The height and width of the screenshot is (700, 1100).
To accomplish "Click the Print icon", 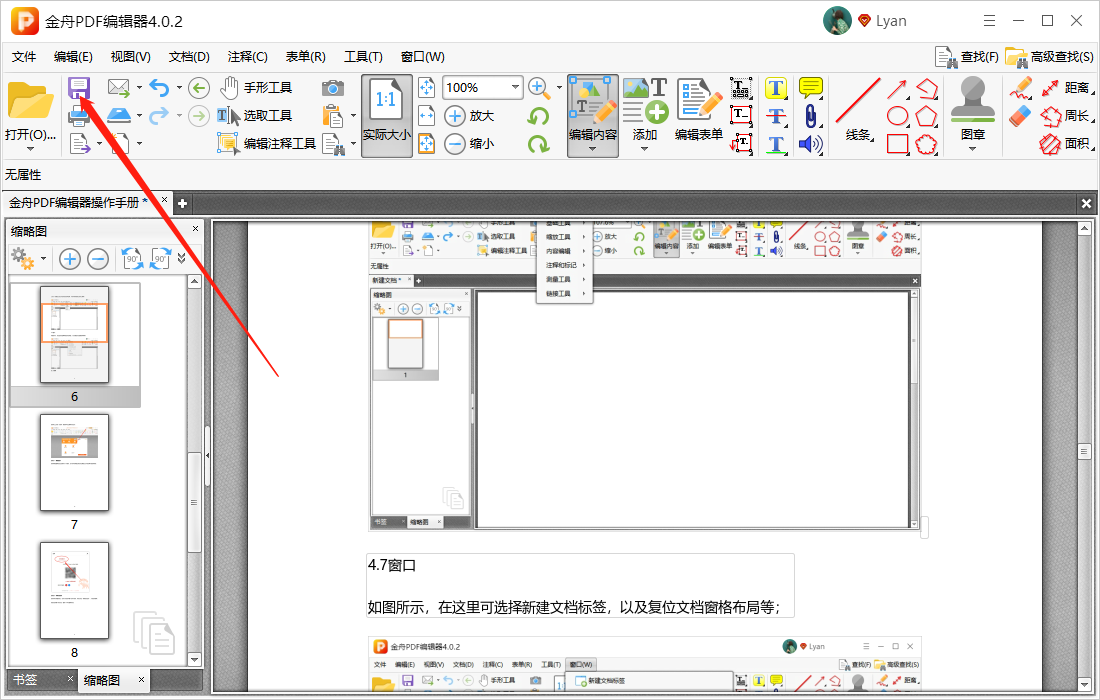I will click(79, 116).
